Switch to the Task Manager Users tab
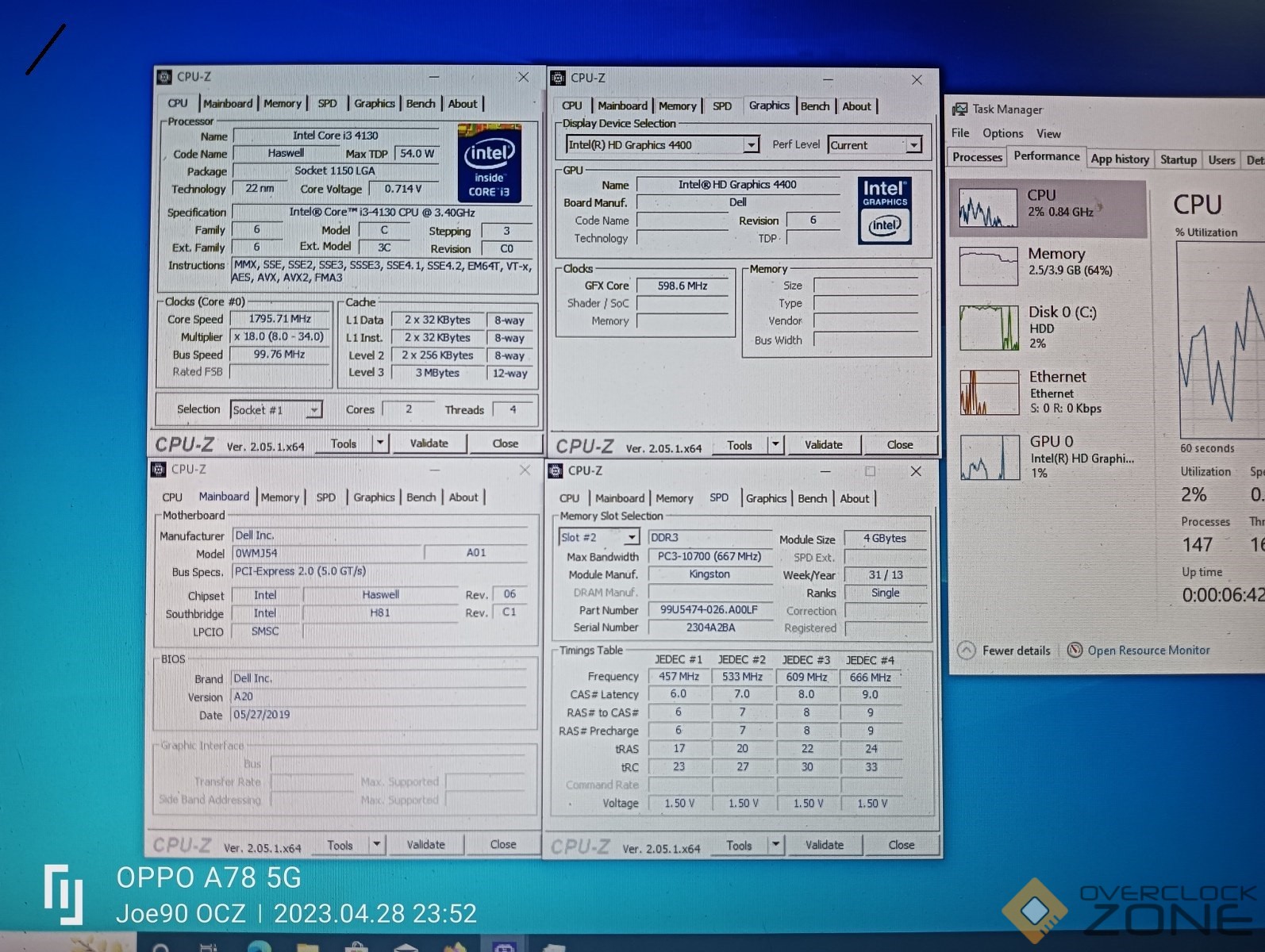This screenshot has width=1265, height=952. pos(1221,159)
